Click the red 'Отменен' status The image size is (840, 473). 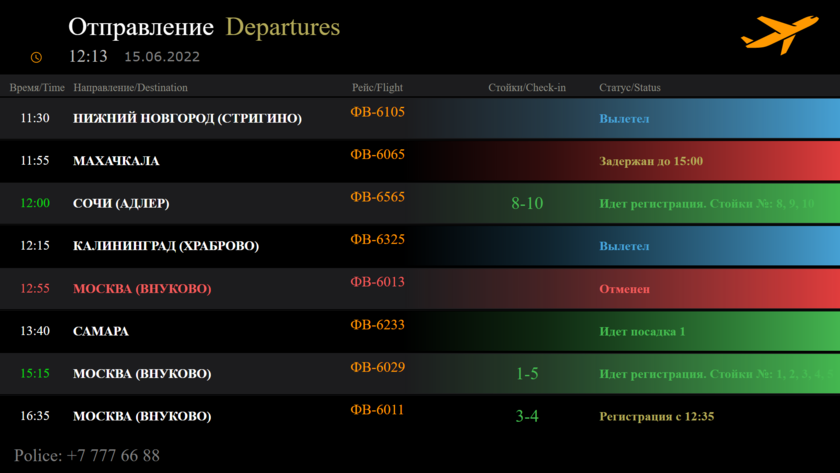(x=624, y=289)
